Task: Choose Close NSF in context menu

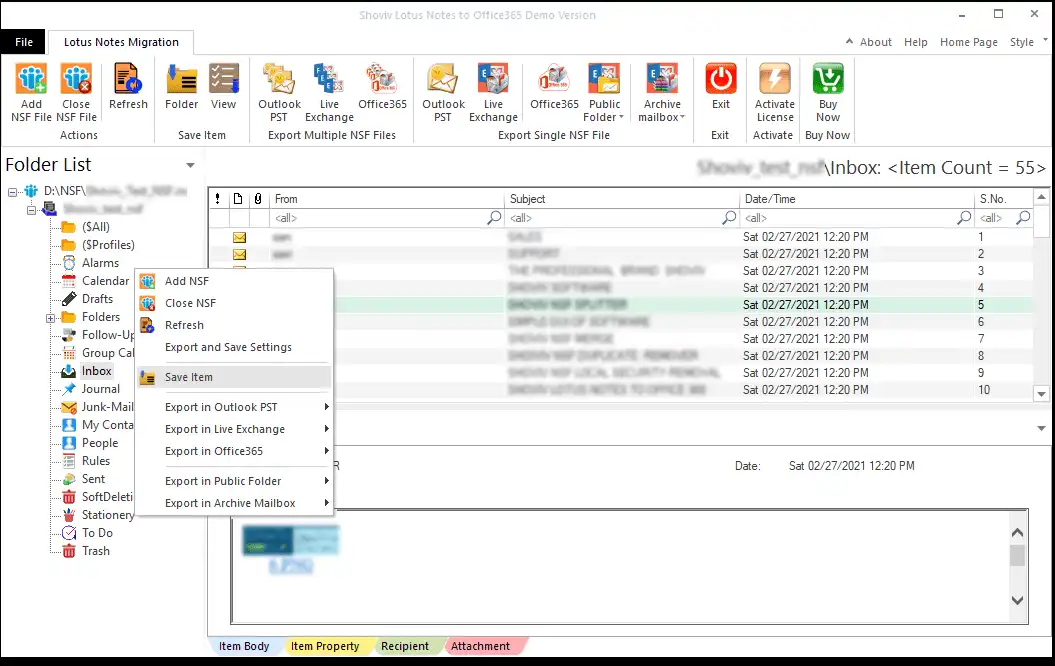Action: pos(234,303)
